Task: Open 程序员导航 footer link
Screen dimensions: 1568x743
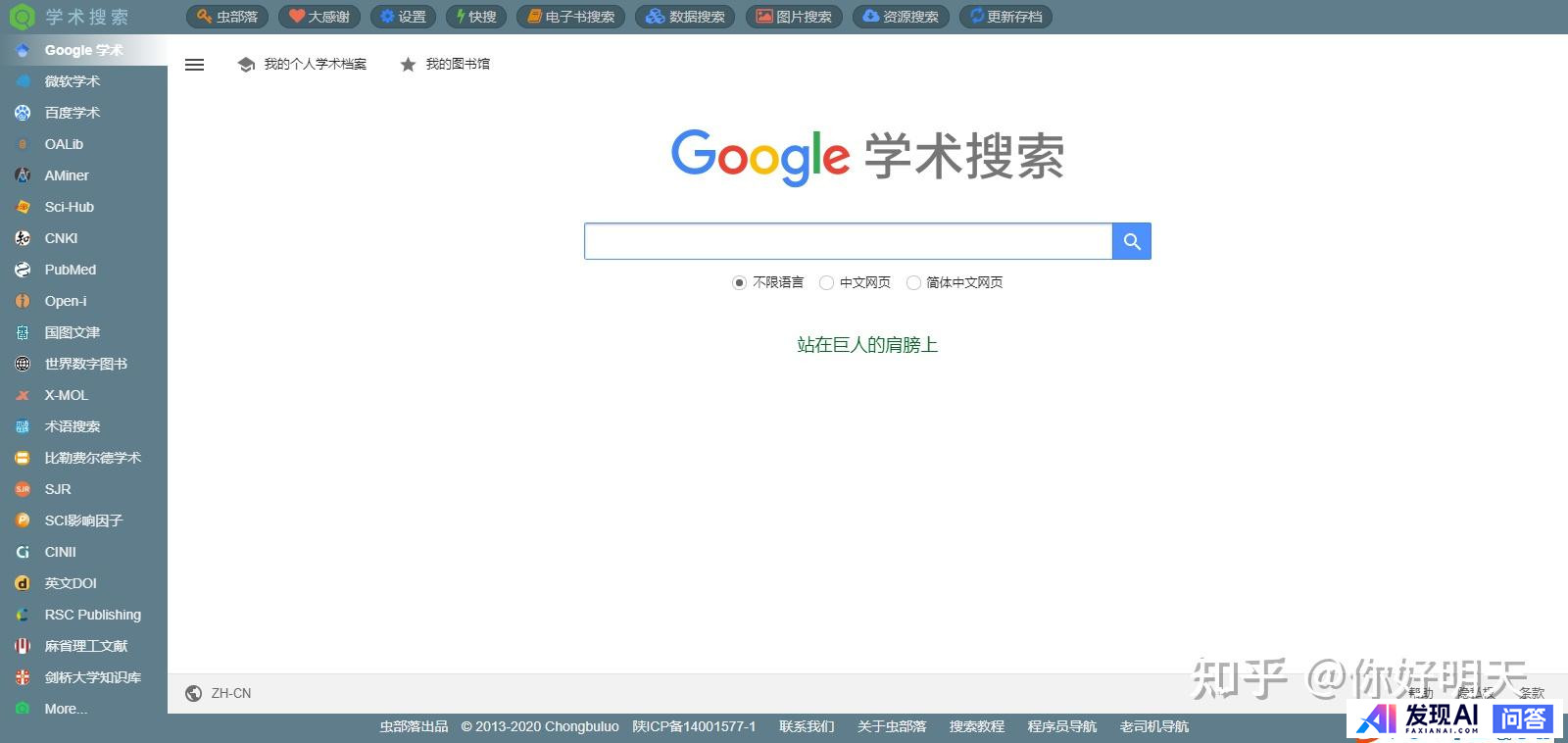Action: pyautogui.click(x=1062, y=726)
